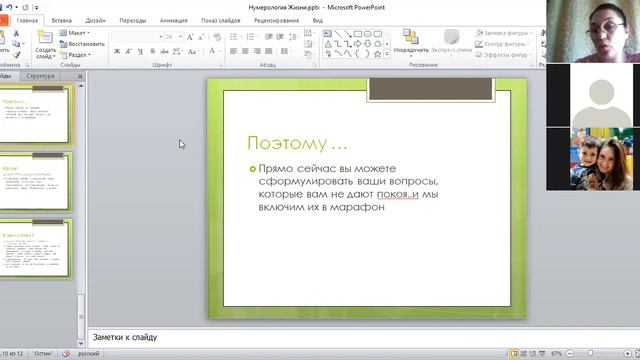Increase list indent level
The height and width of the screenshot is (360, 640).
280,37
